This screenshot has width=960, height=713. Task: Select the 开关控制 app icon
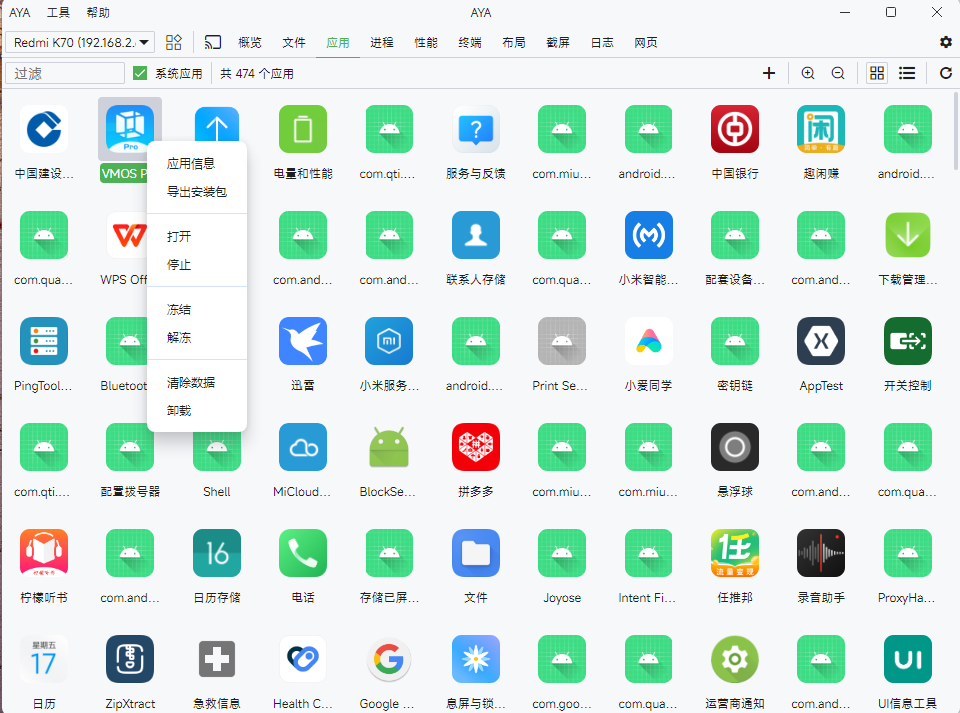coord(907,341)
